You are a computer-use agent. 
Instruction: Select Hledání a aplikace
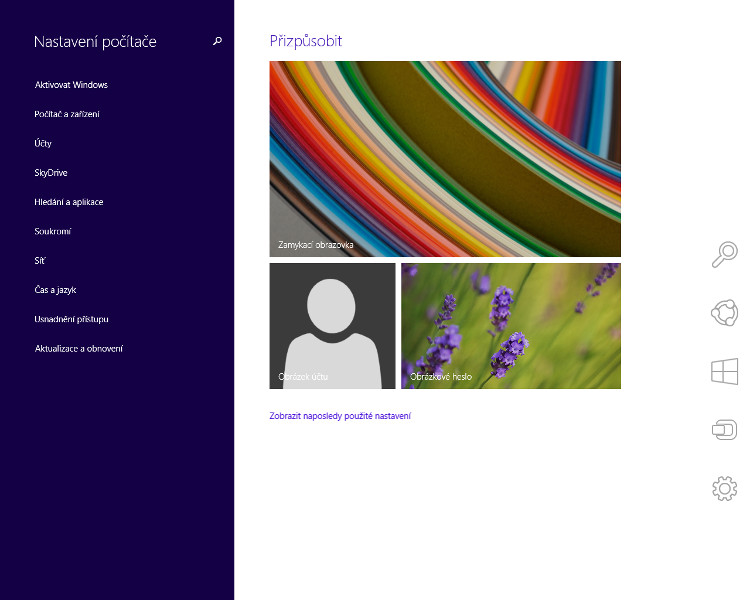click(x=69, y=202)
